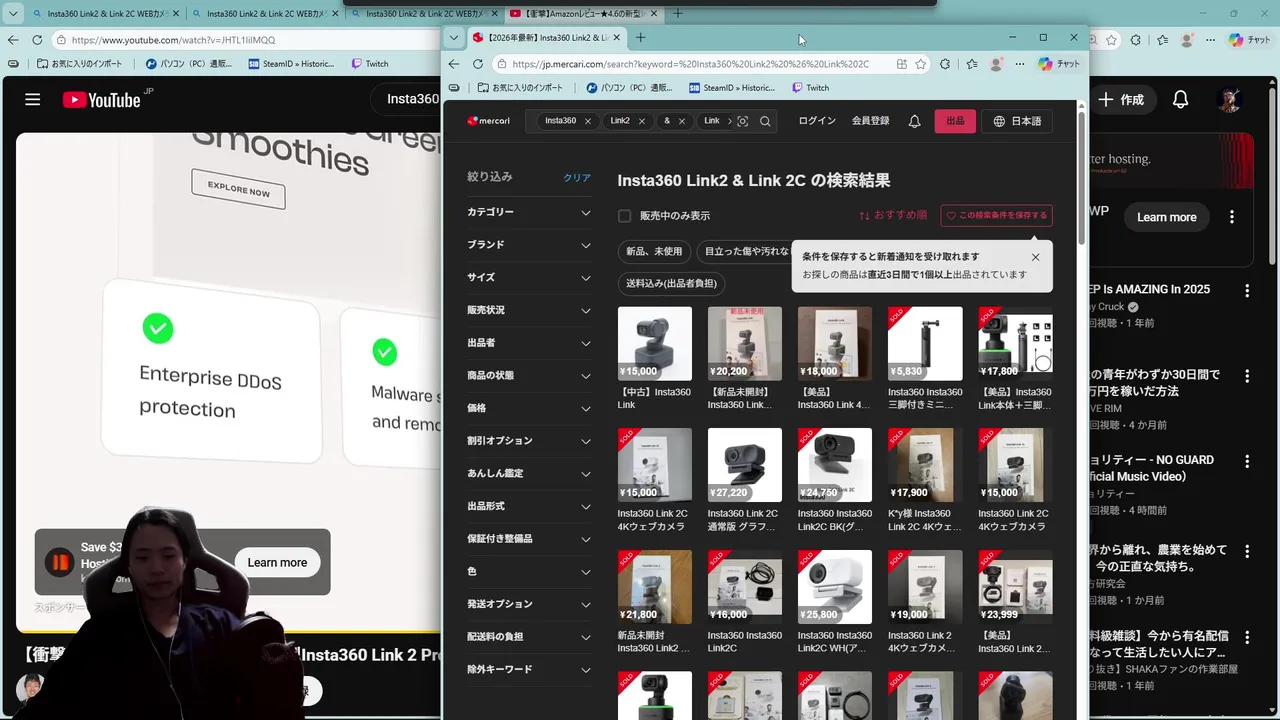Click この検索条件を保存する button
1280x720 pixels.
pos(996,215)
